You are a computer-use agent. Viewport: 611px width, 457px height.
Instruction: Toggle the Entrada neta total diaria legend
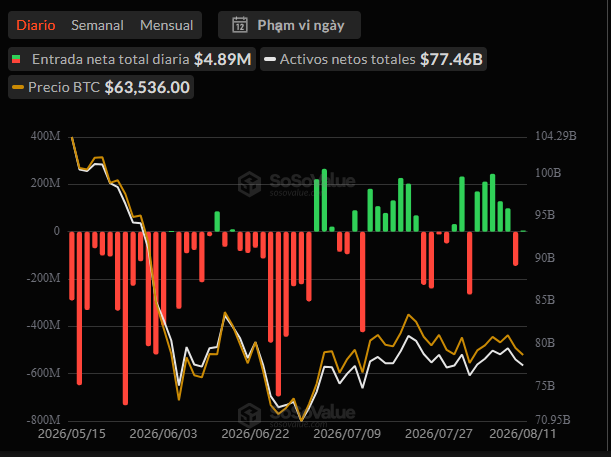pos(132,59)
